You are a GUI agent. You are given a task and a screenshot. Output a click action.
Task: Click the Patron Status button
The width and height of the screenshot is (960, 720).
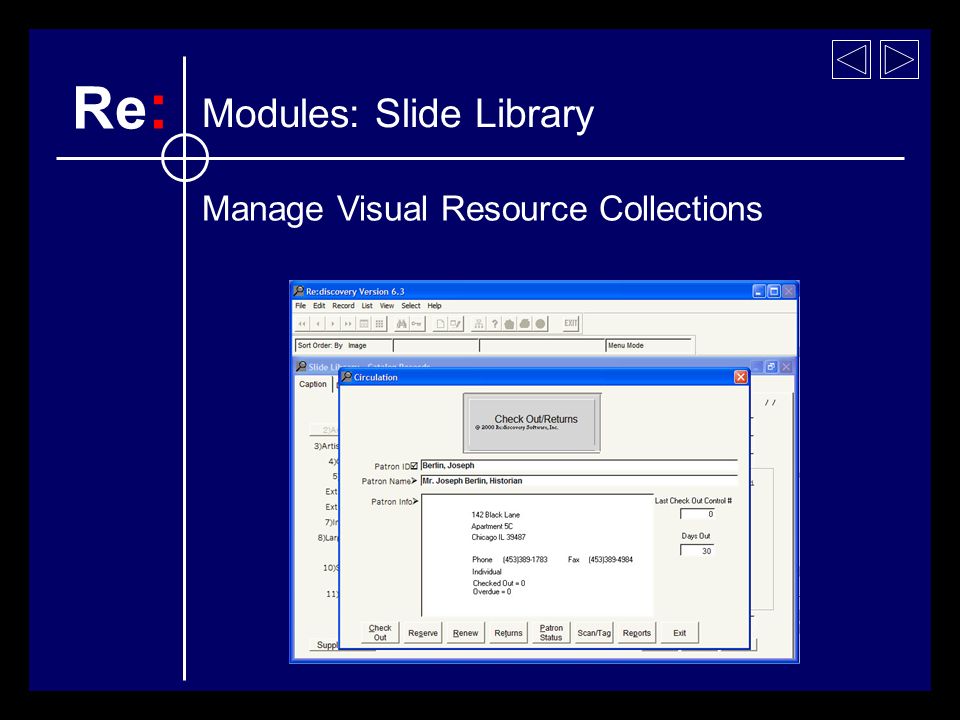[551, 632]
